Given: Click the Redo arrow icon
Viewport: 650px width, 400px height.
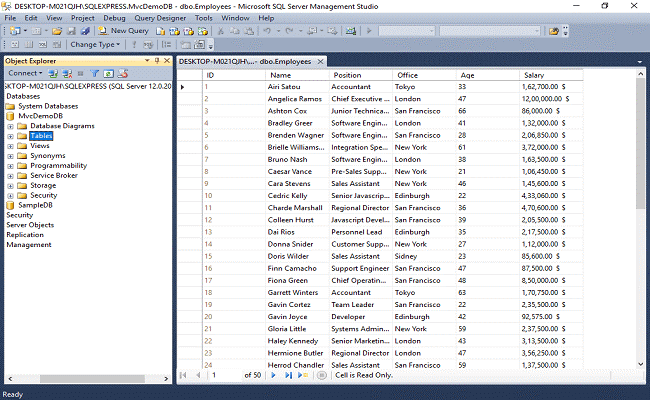Looking at the screenshot, I should pos(289,31).
